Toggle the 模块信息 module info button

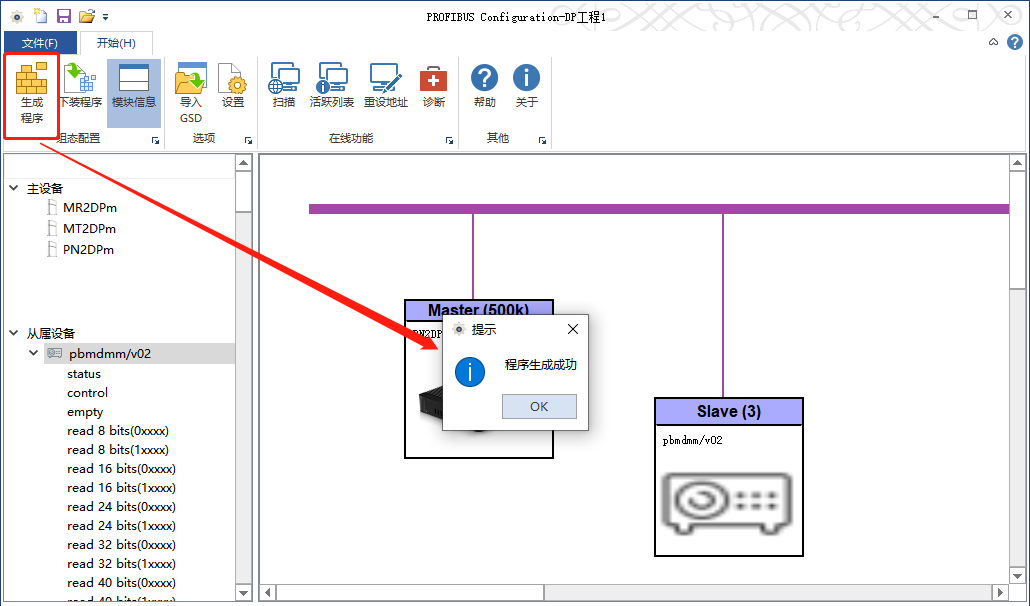coord(134,86)
